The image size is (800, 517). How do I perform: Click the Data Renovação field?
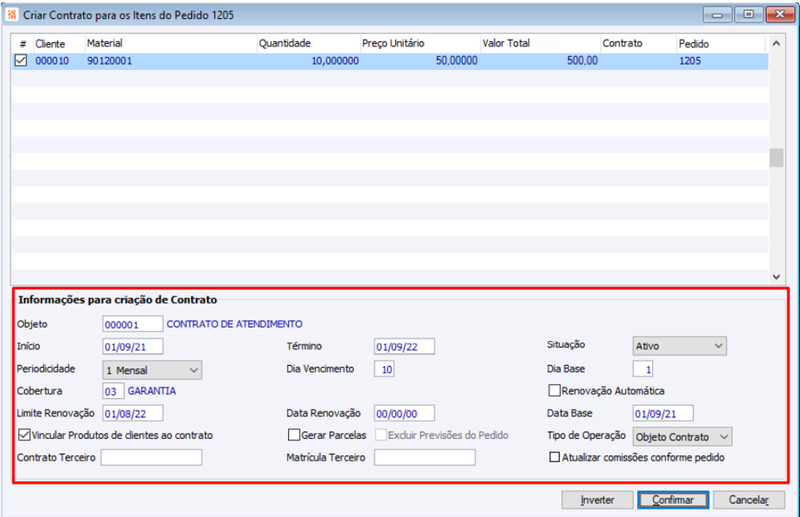click(x=404, y=413)
